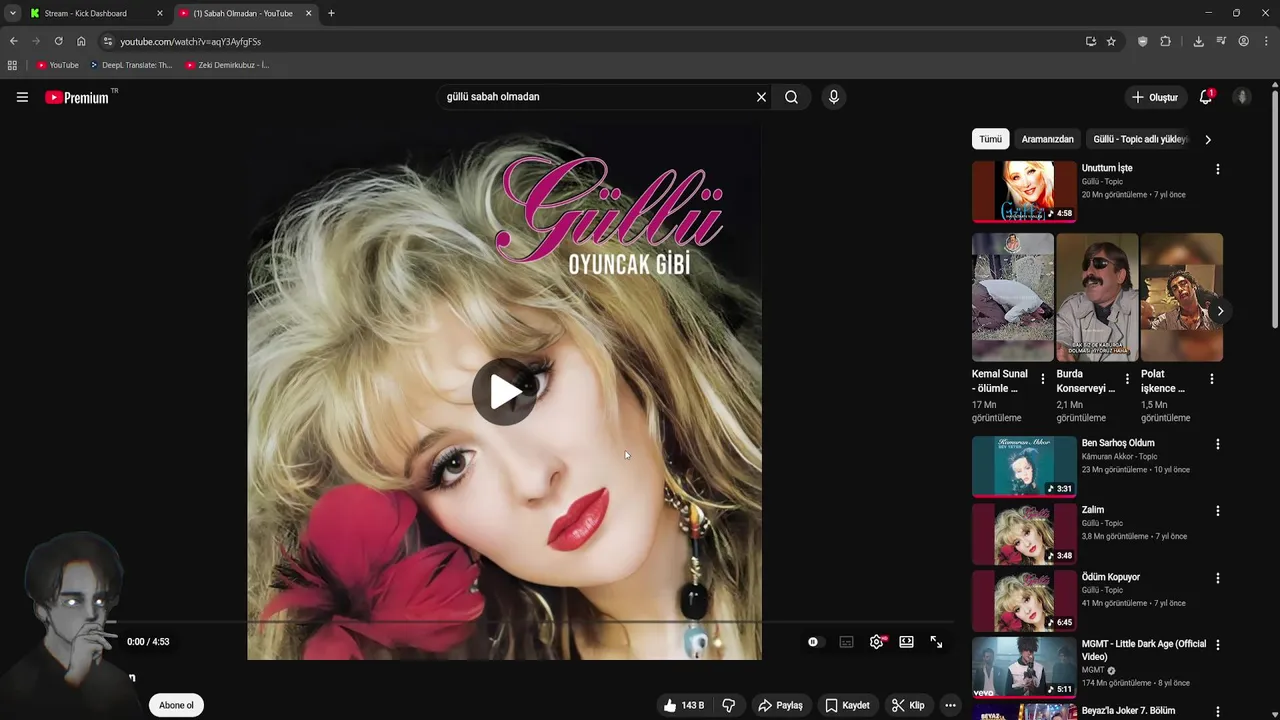Open player settings gear

pos(876,642)
